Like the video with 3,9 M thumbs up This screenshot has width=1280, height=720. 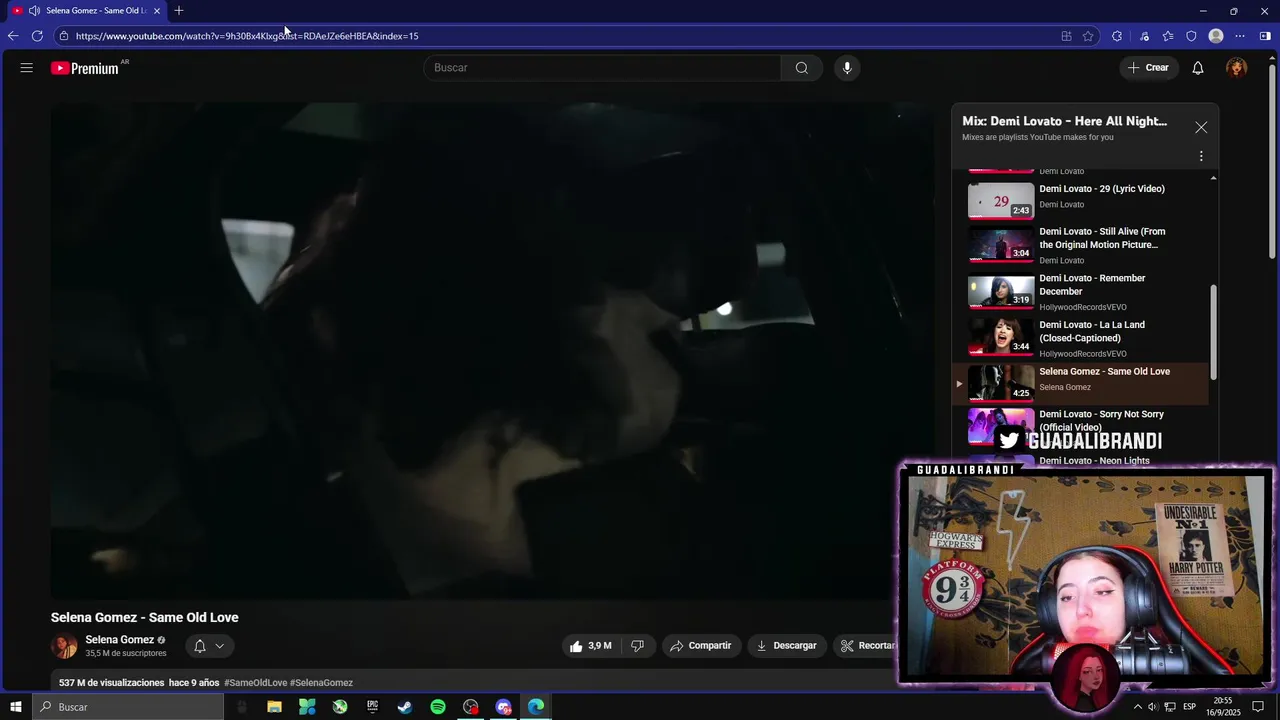pos(590,646)
